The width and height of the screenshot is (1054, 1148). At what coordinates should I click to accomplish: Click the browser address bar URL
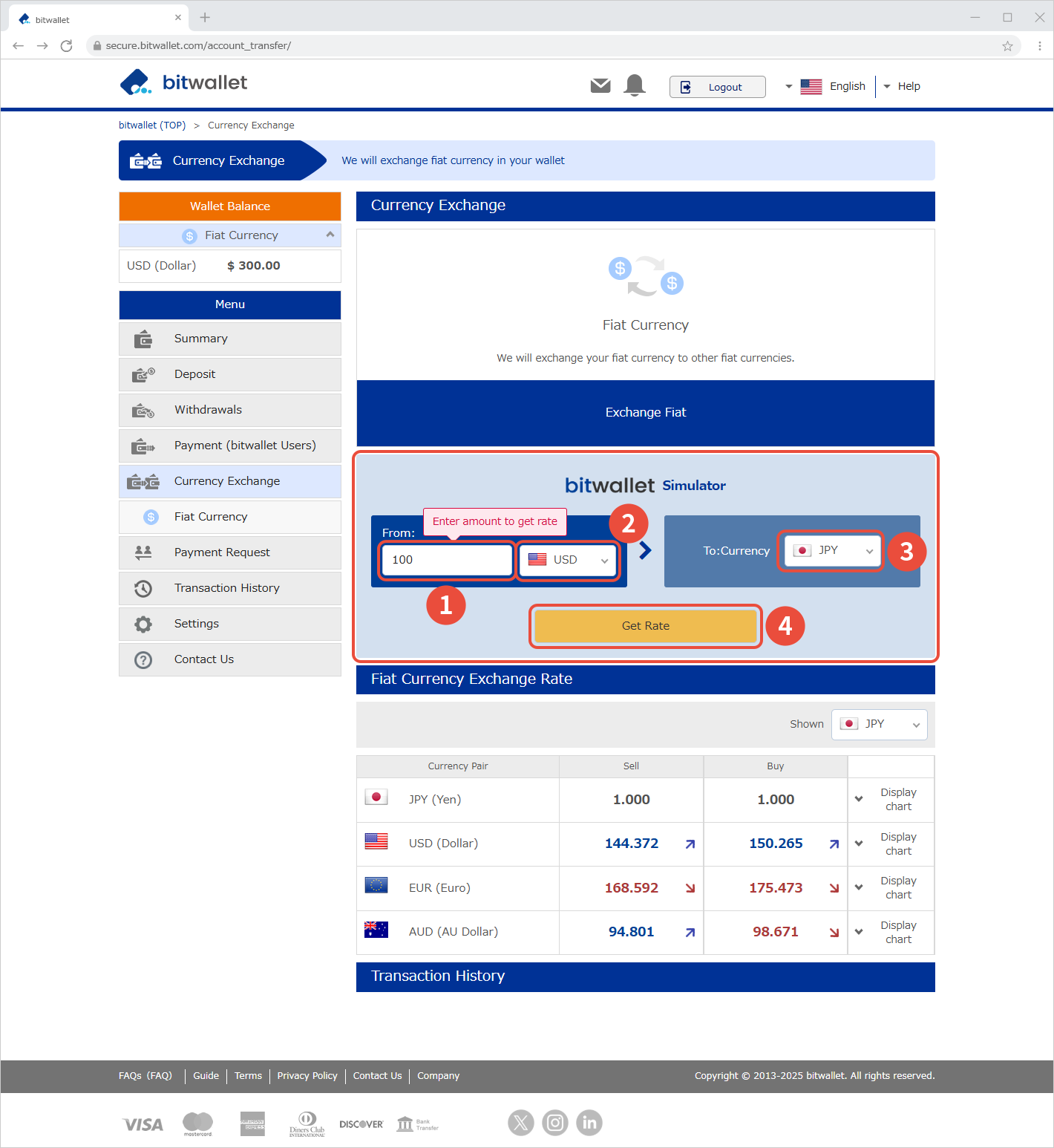198,46
